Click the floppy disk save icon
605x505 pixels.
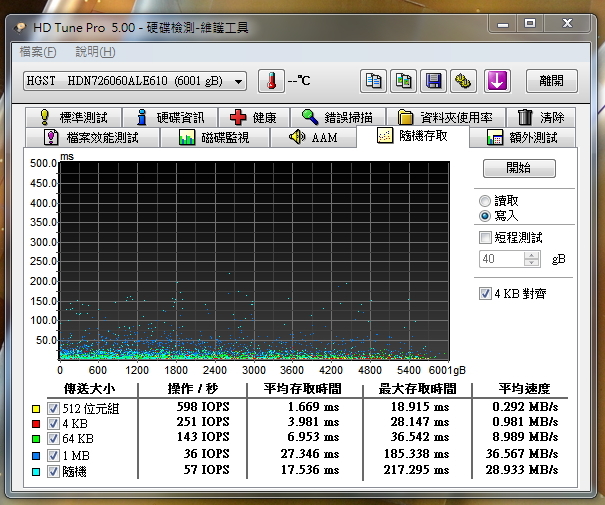tap(433, 81)
